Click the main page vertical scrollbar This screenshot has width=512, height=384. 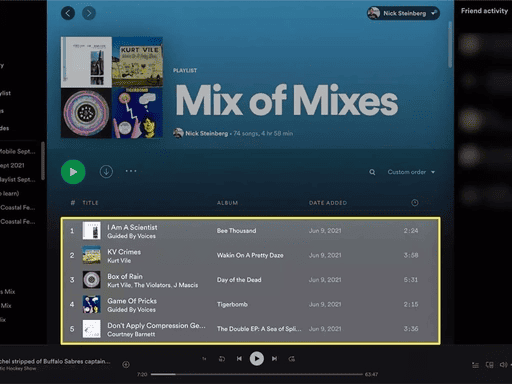[450, 44]
